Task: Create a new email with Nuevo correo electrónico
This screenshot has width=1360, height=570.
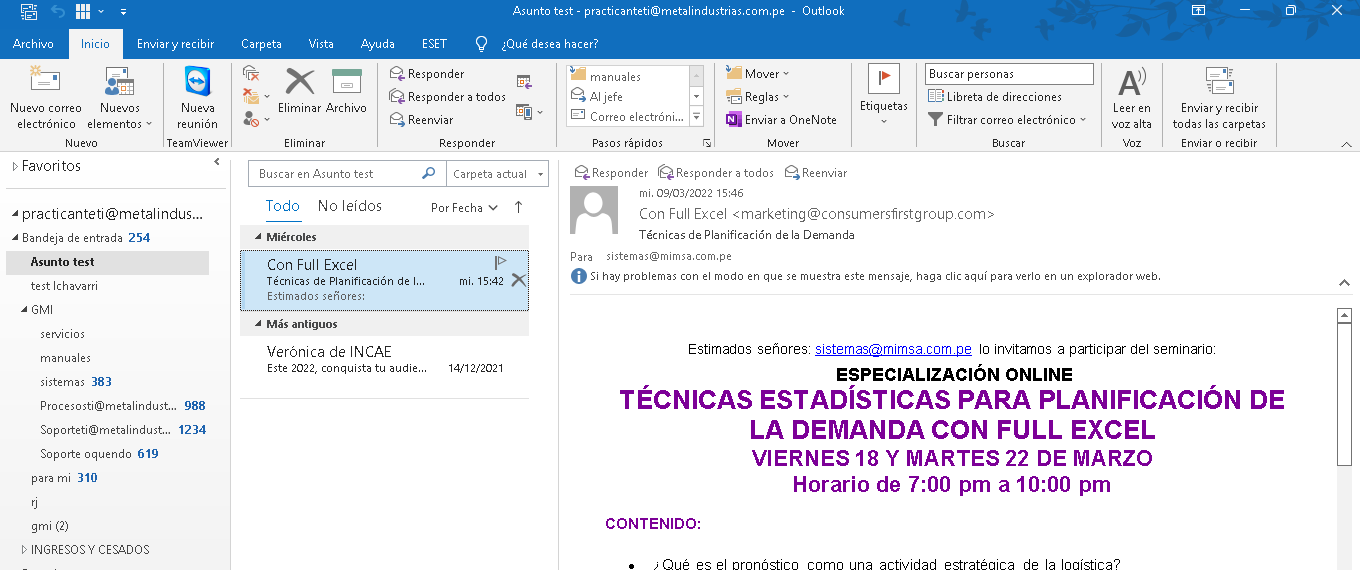Action: tap(46, 98)
